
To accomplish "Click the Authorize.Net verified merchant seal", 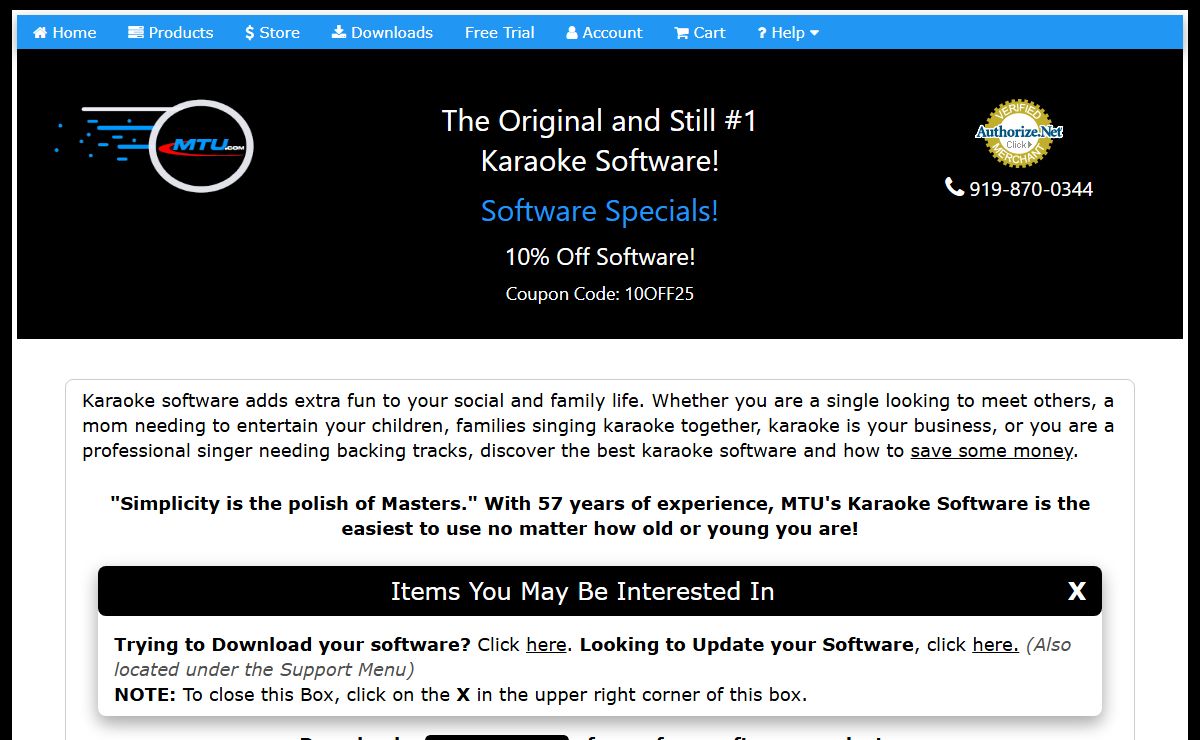I will pos(1019,133).
